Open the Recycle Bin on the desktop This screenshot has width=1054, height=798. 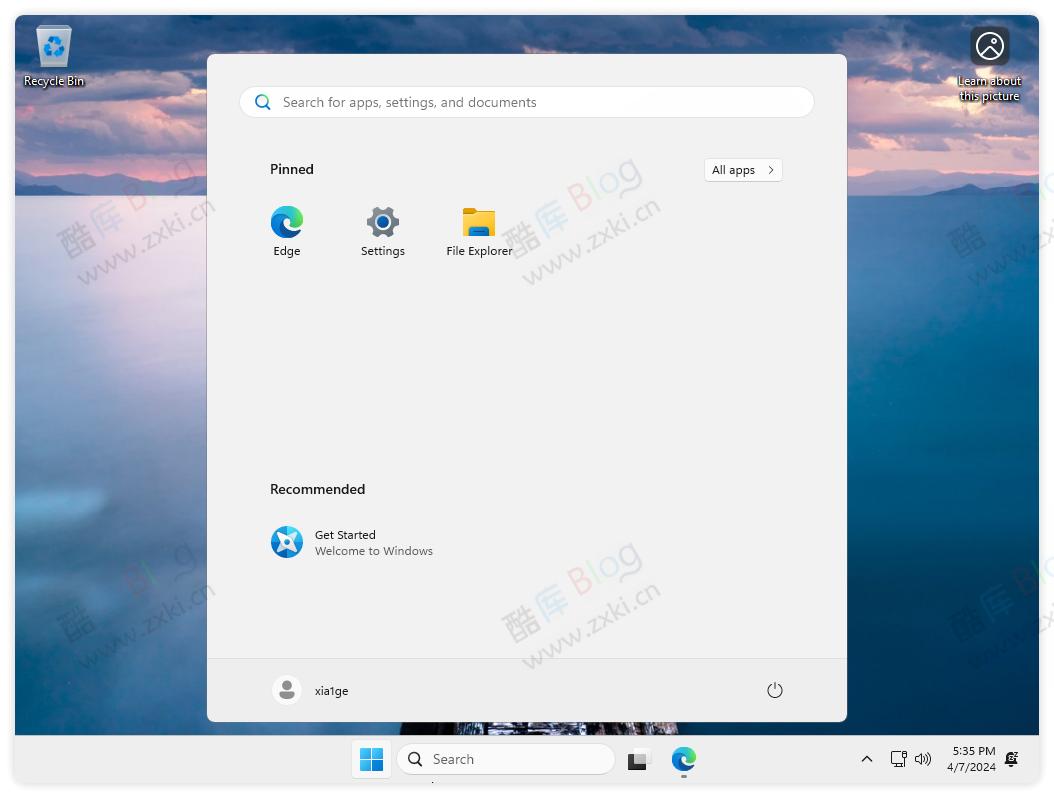click(53, 45)
